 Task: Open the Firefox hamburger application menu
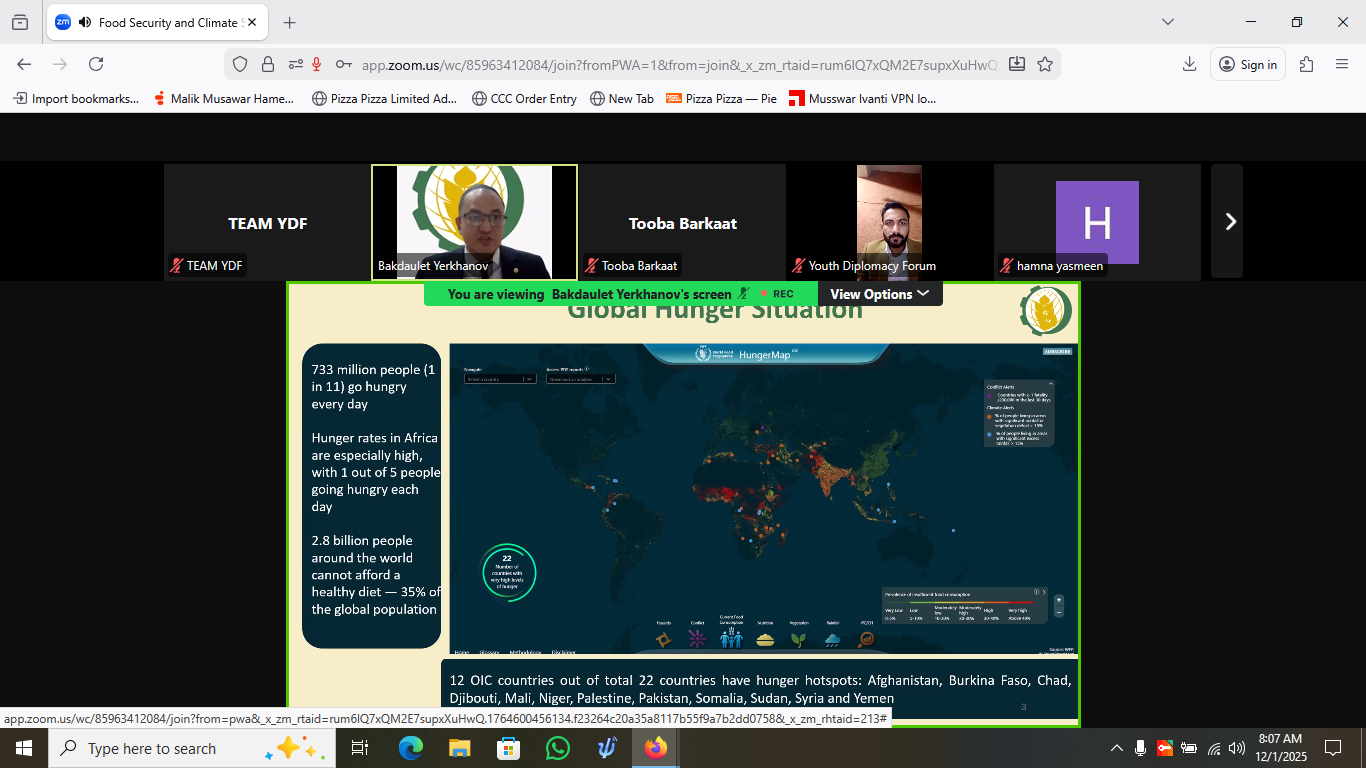(x=1342, y=64)
